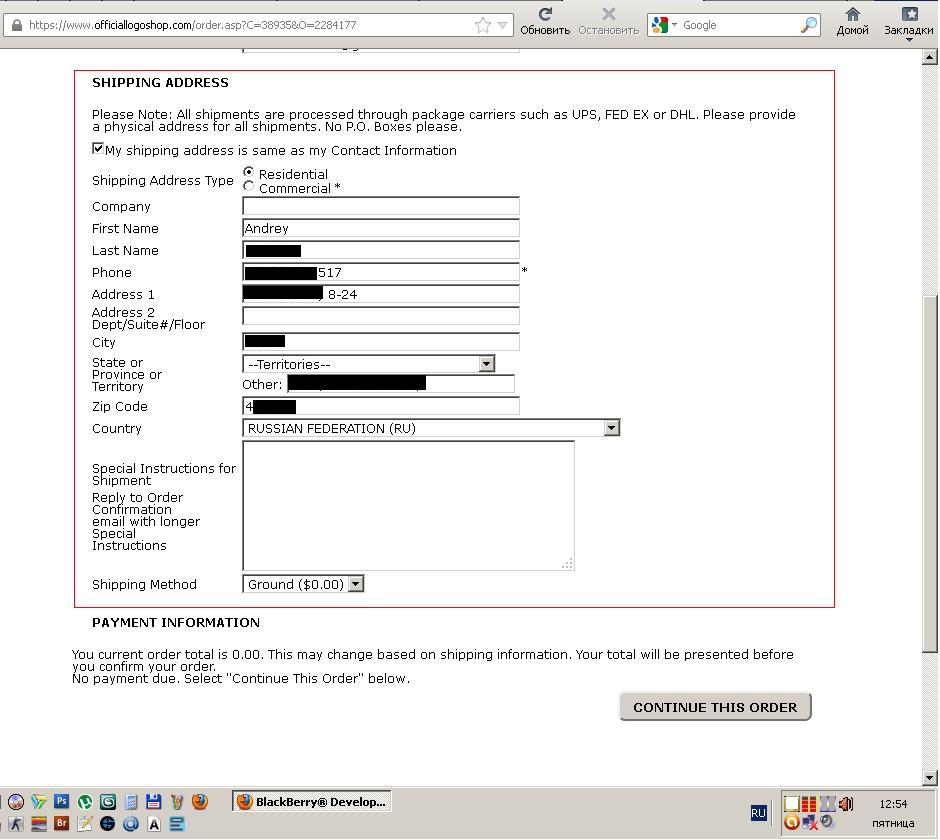Launch Adobe Bridge from the quick launch
The height and width of the screenshot is (840, 940).
point(62,824)
